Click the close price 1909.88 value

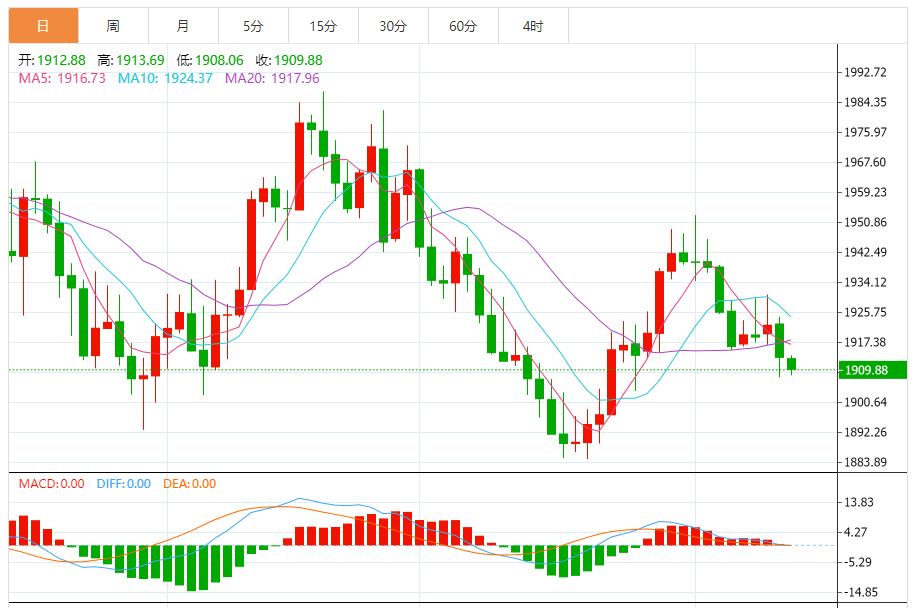298,60
